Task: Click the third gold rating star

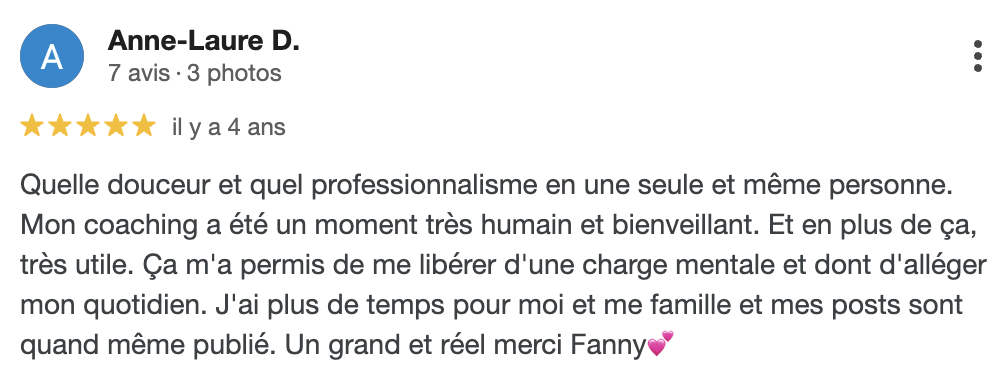Action: tap(88, 126)
